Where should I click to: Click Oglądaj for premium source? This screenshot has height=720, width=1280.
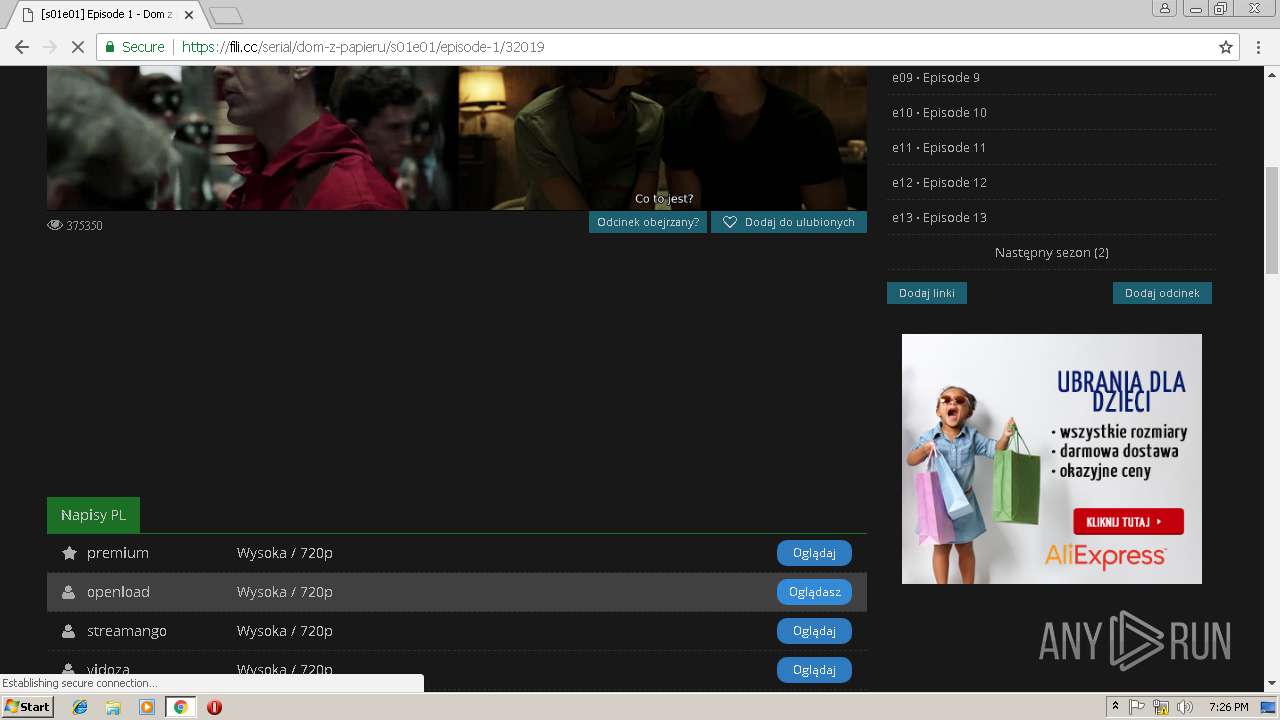point(814,553)
